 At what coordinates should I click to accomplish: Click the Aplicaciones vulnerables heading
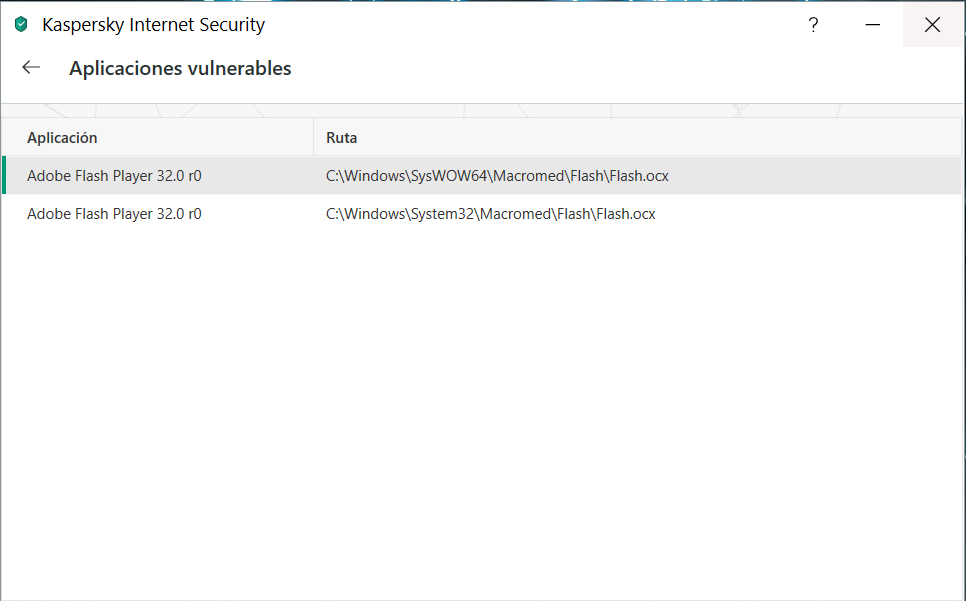180,68
